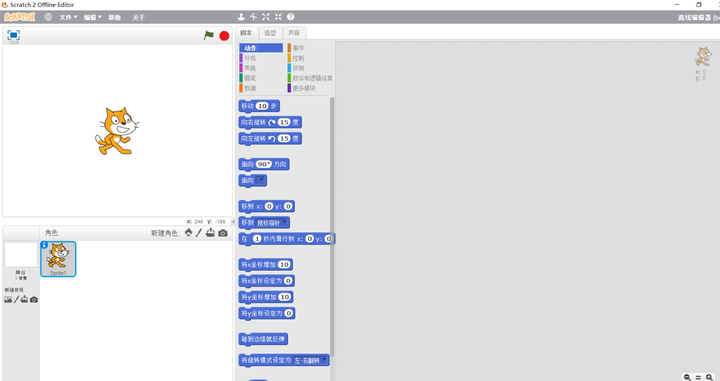Click x field in 移到 x y block
The height and width of the screenshot is (381, 720).
coord(270,207)
